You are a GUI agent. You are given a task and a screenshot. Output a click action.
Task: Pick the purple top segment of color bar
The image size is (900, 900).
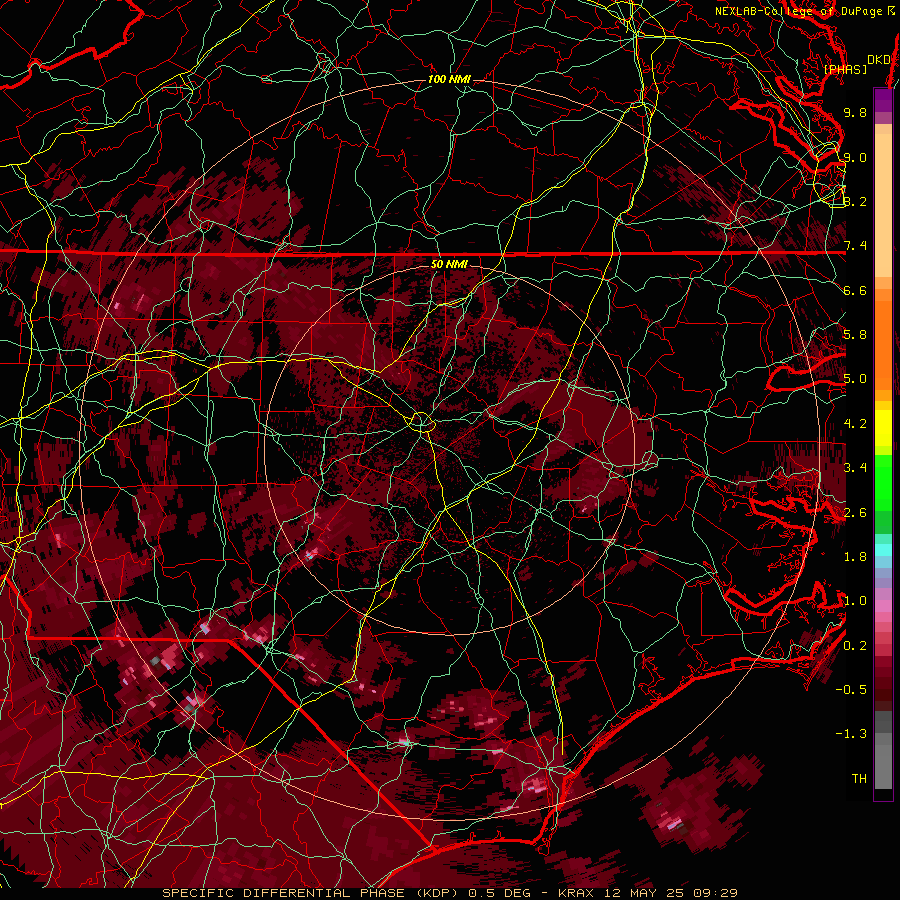(883, 100)
